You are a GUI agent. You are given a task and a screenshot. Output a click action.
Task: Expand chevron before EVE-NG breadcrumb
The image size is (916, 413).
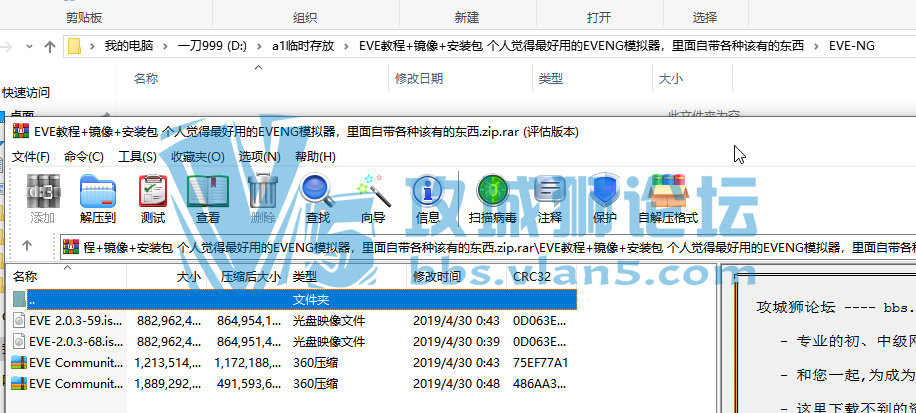(x=817, y=46)
